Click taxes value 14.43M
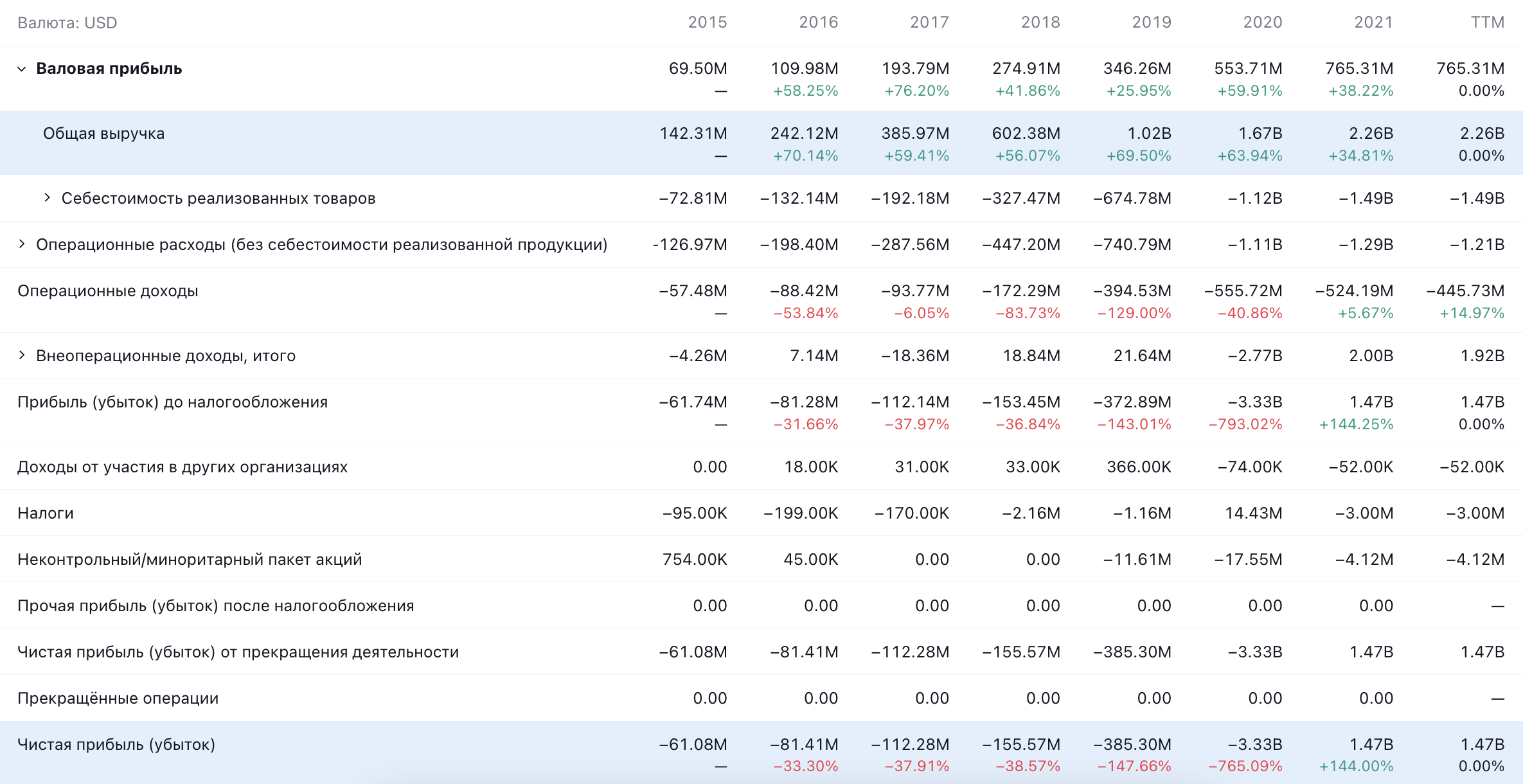This screenshot has height=784, width=1523. pos(1254,513)
